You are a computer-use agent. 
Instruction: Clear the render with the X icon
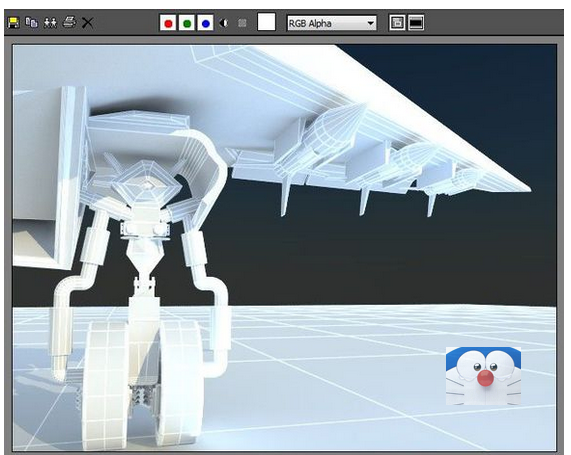point(87,23)
